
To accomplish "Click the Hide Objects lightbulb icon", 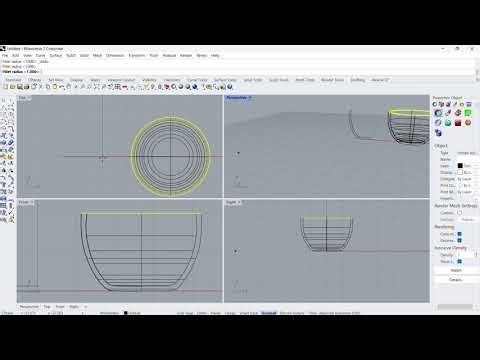I will point(153,87).
